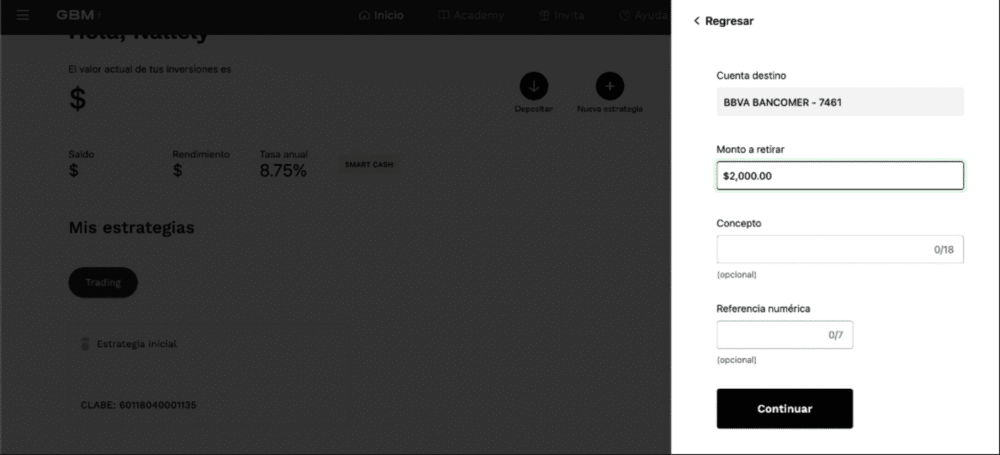1000x455 pixels.
Task: Open the Academy menu item
Action: click(x=471, y=15)
